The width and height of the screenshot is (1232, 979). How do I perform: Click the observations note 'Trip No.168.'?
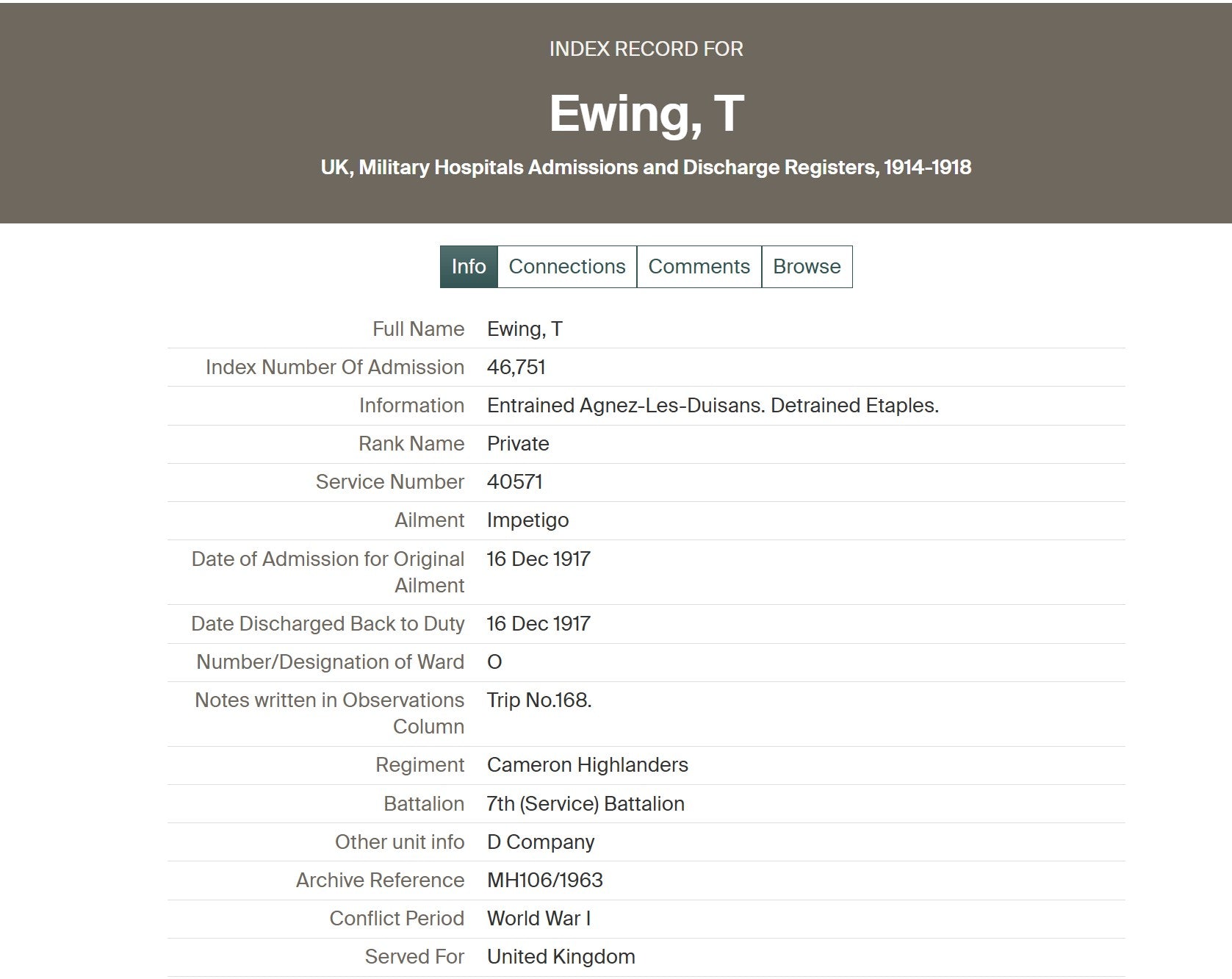click(538, 700)
